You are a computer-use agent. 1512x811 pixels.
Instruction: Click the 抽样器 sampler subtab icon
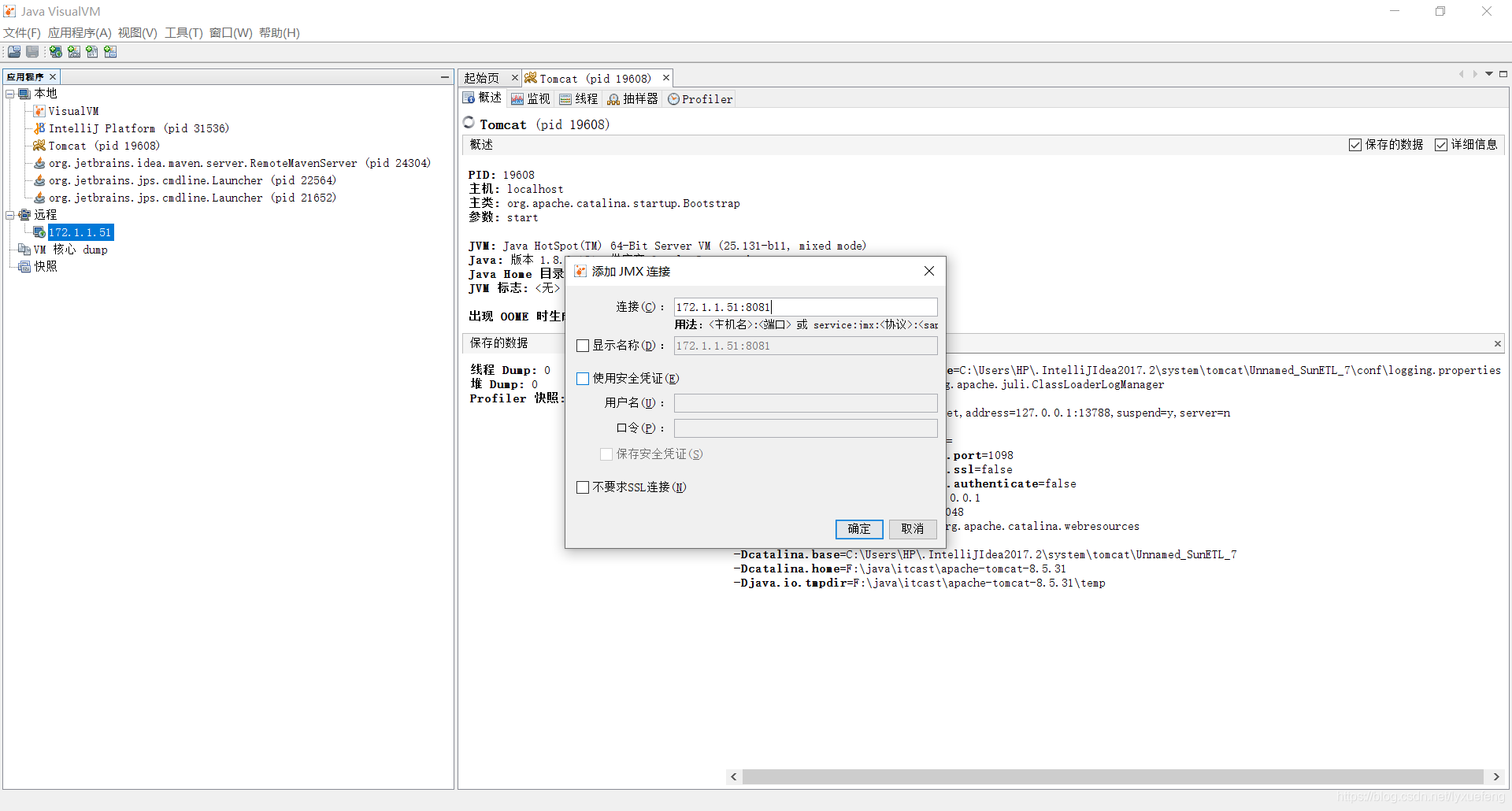pyautogui.click(x=613, y=99)
